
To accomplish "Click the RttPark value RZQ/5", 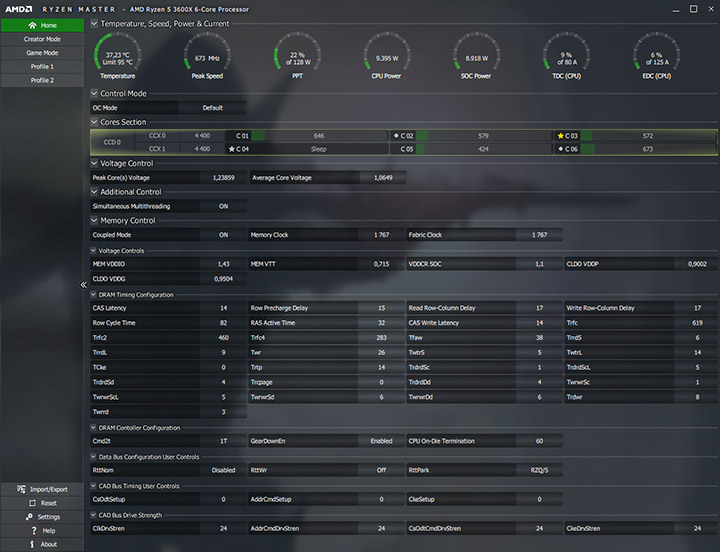I will (x=539, y=470).
